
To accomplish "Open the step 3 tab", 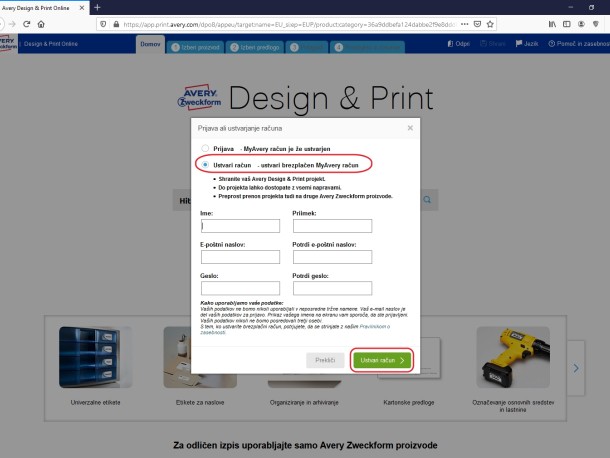I will 307,47.
